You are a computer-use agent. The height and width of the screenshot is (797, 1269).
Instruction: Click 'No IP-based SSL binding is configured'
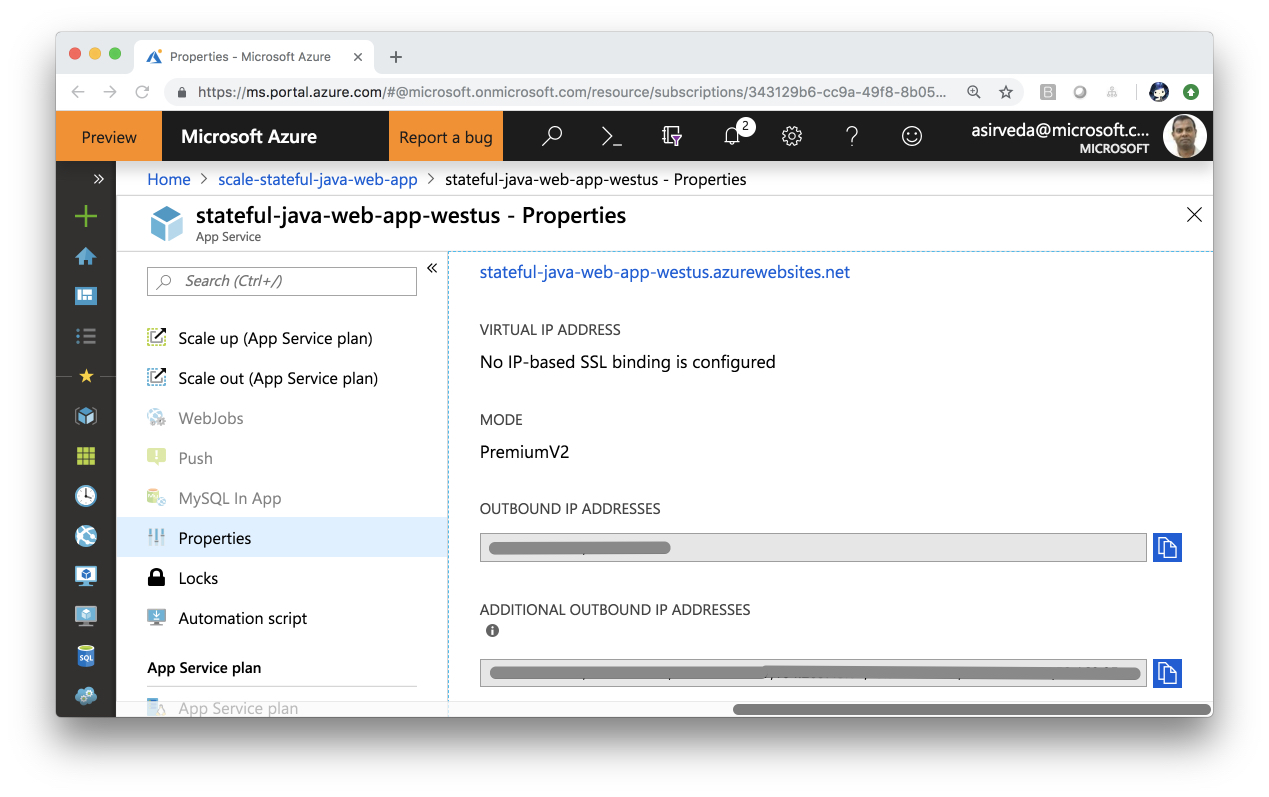pyautogui.click(x=628, y=362)
